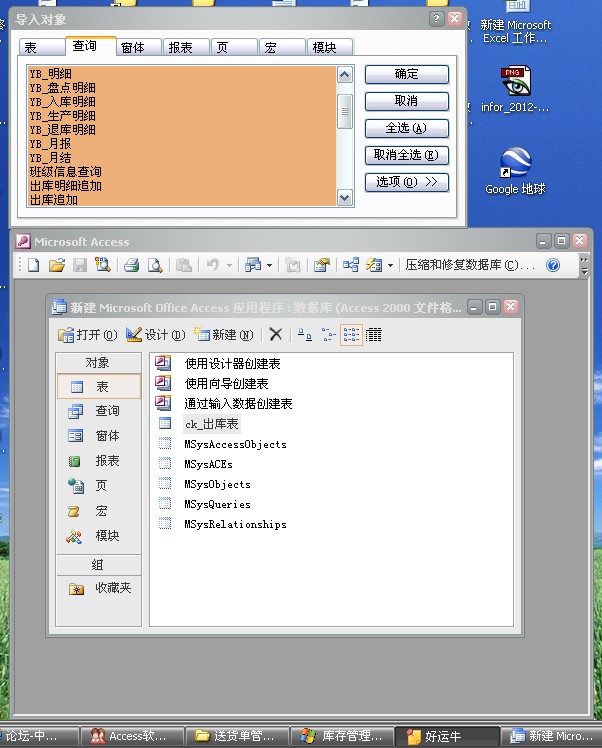Viewport: 602px width, 748px height.
Task: Select 查询 in the objects sidebar
Action: coord(99,411)
